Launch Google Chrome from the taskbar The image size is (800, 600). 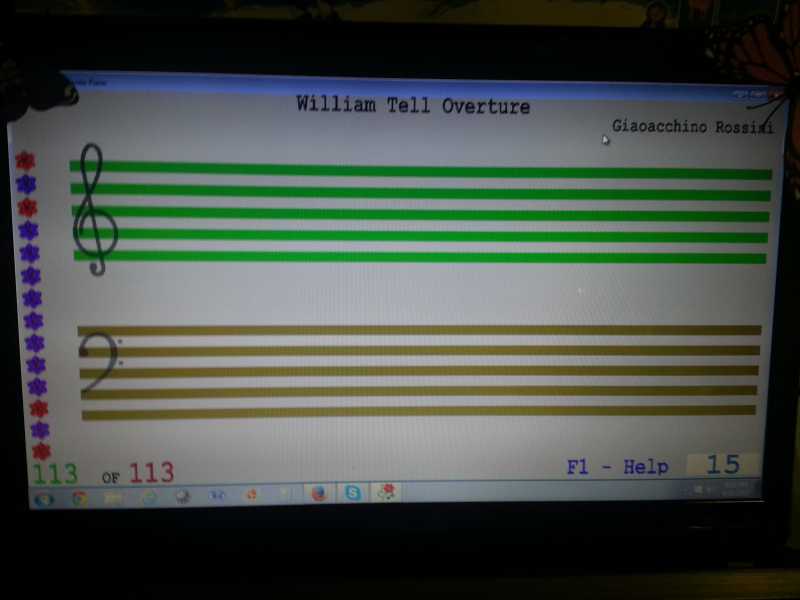pyautogui.click(x=80, y=498)
